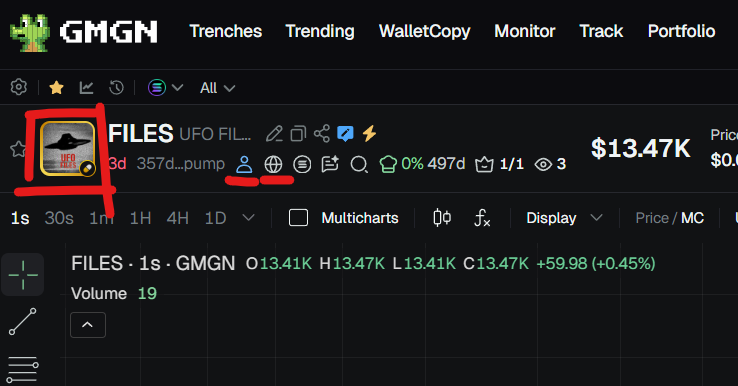Click the FILES token name heading
738x386 pixels.
pos(141,134)
